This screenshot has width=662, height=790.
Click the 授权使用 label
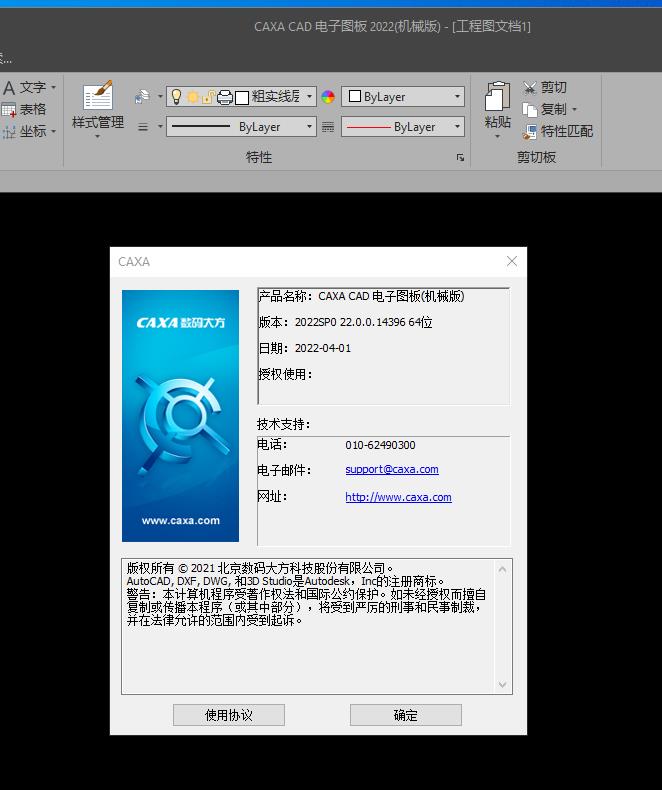click(x=286, y=374)
